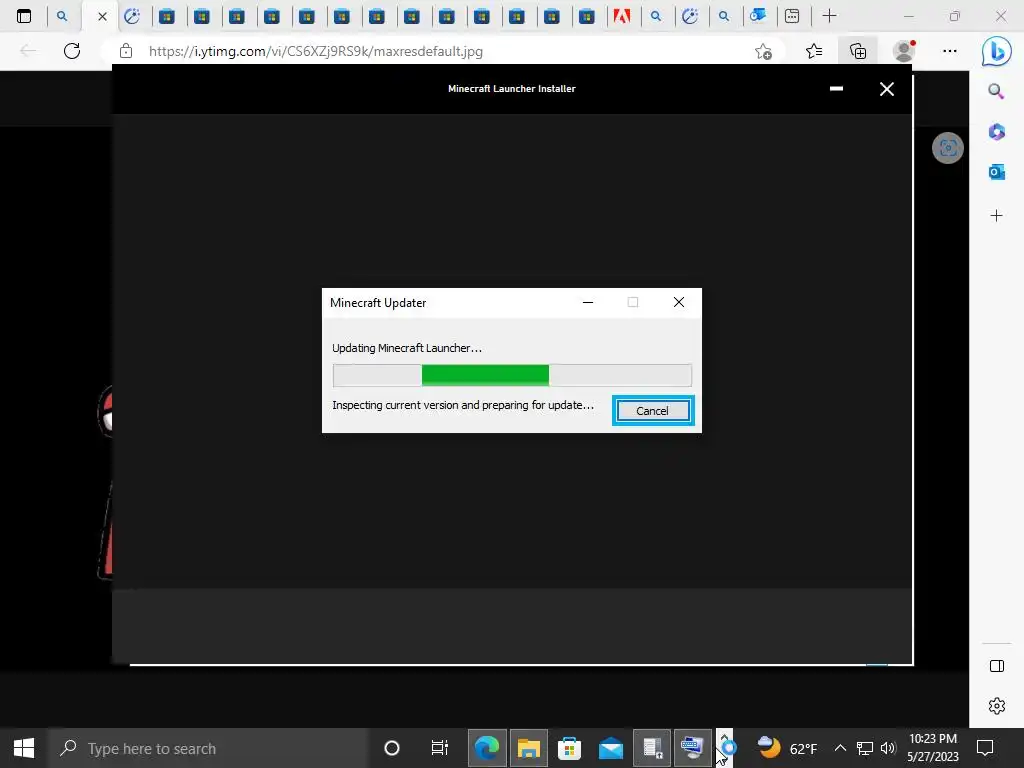This screenshot has height=768, width=1024.
Task: Open the Favorites list
Action: tap(814, 51)
